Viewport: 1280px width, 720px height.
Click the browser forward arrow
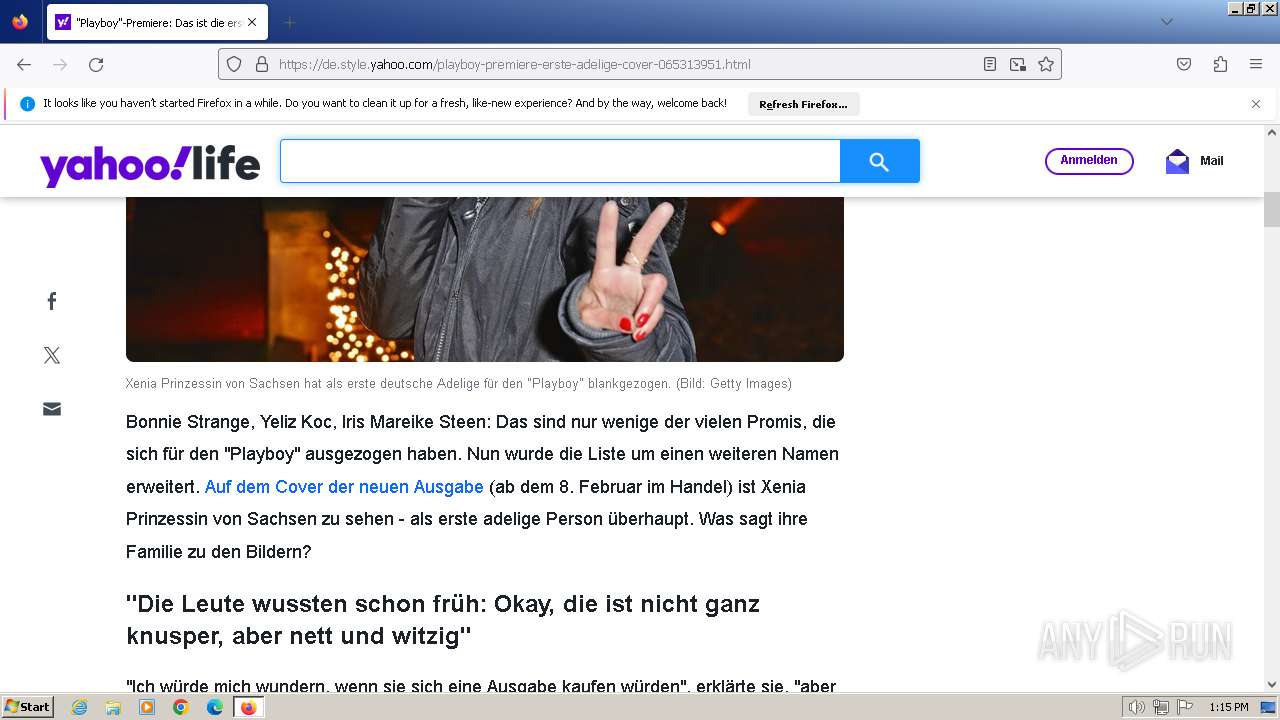60,64
